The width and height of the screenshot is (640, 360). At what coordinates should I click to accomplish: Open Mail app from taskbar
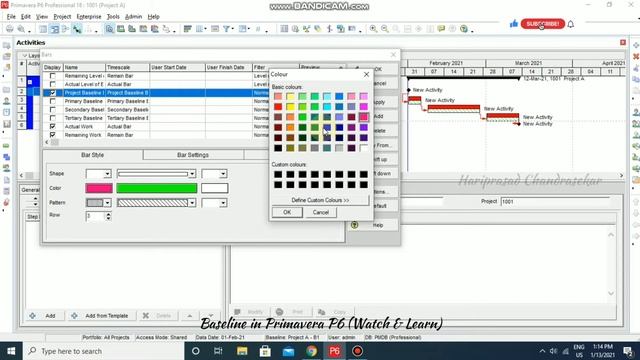point(289,351)
